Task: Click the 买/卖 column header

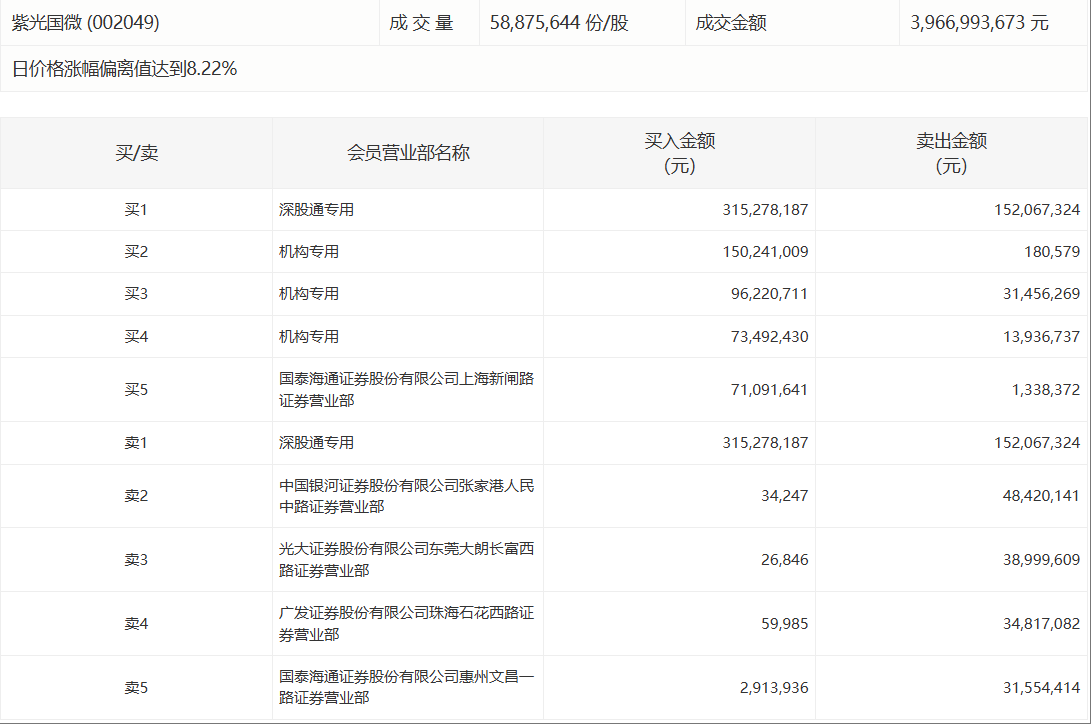Action: click(x=136, y=153)
